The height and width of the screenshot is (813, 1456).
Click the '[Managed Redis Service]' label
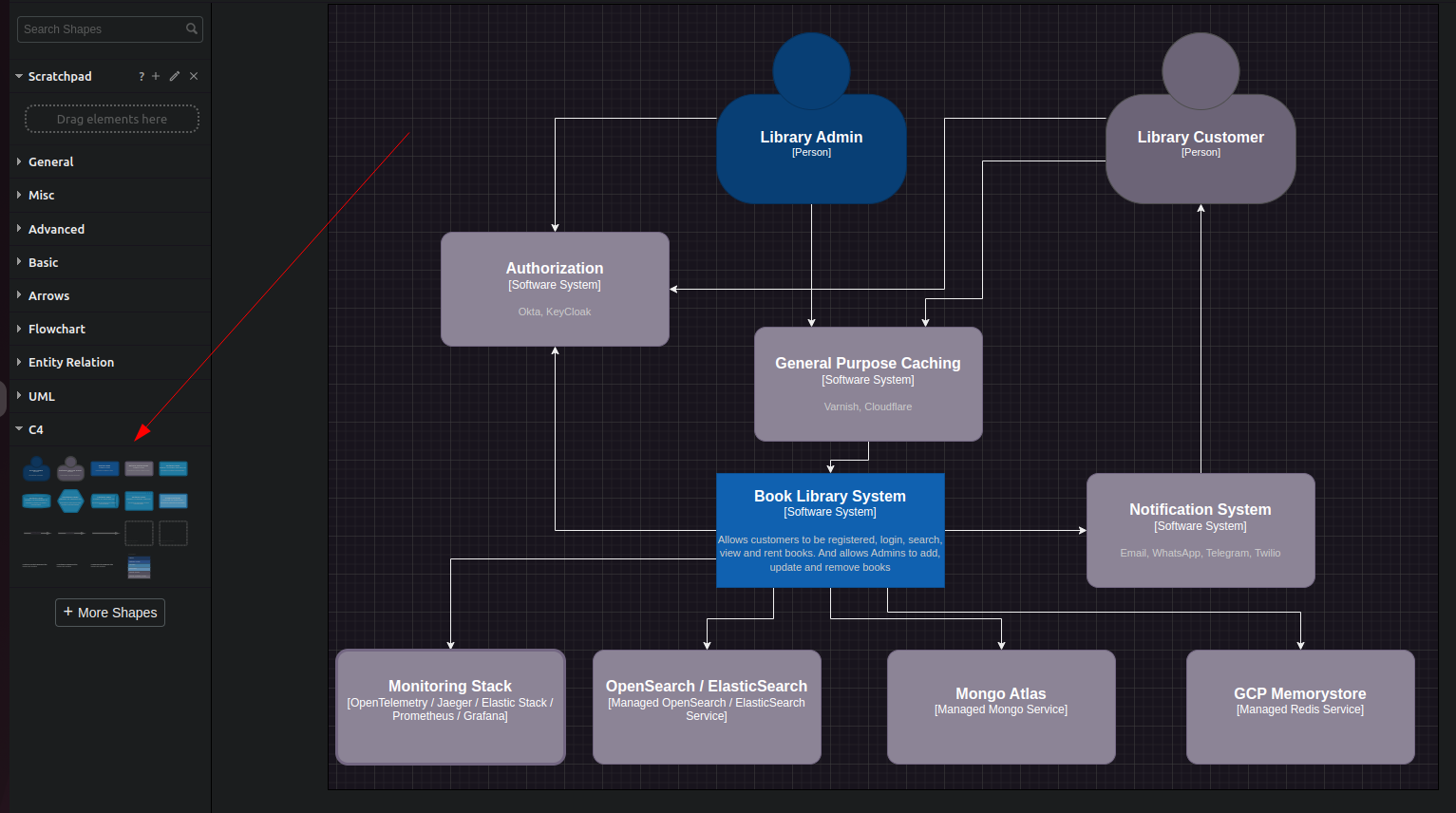[1300, 709]
